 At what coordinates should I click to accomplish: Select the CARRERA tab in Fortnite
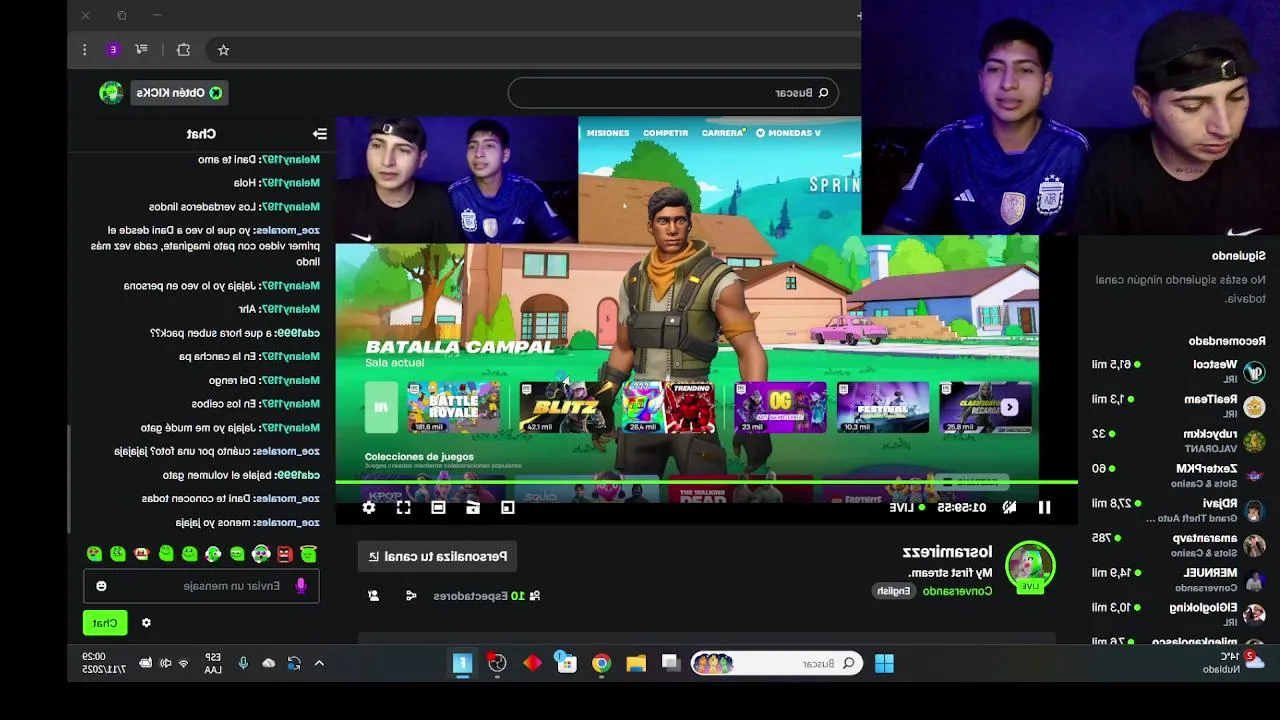coord(722,133)
